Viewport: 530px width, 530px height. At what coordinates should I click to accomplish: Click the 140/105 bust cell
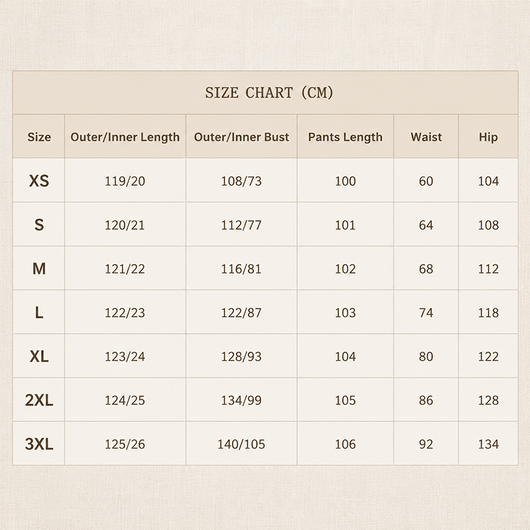(x=241, y=444)
